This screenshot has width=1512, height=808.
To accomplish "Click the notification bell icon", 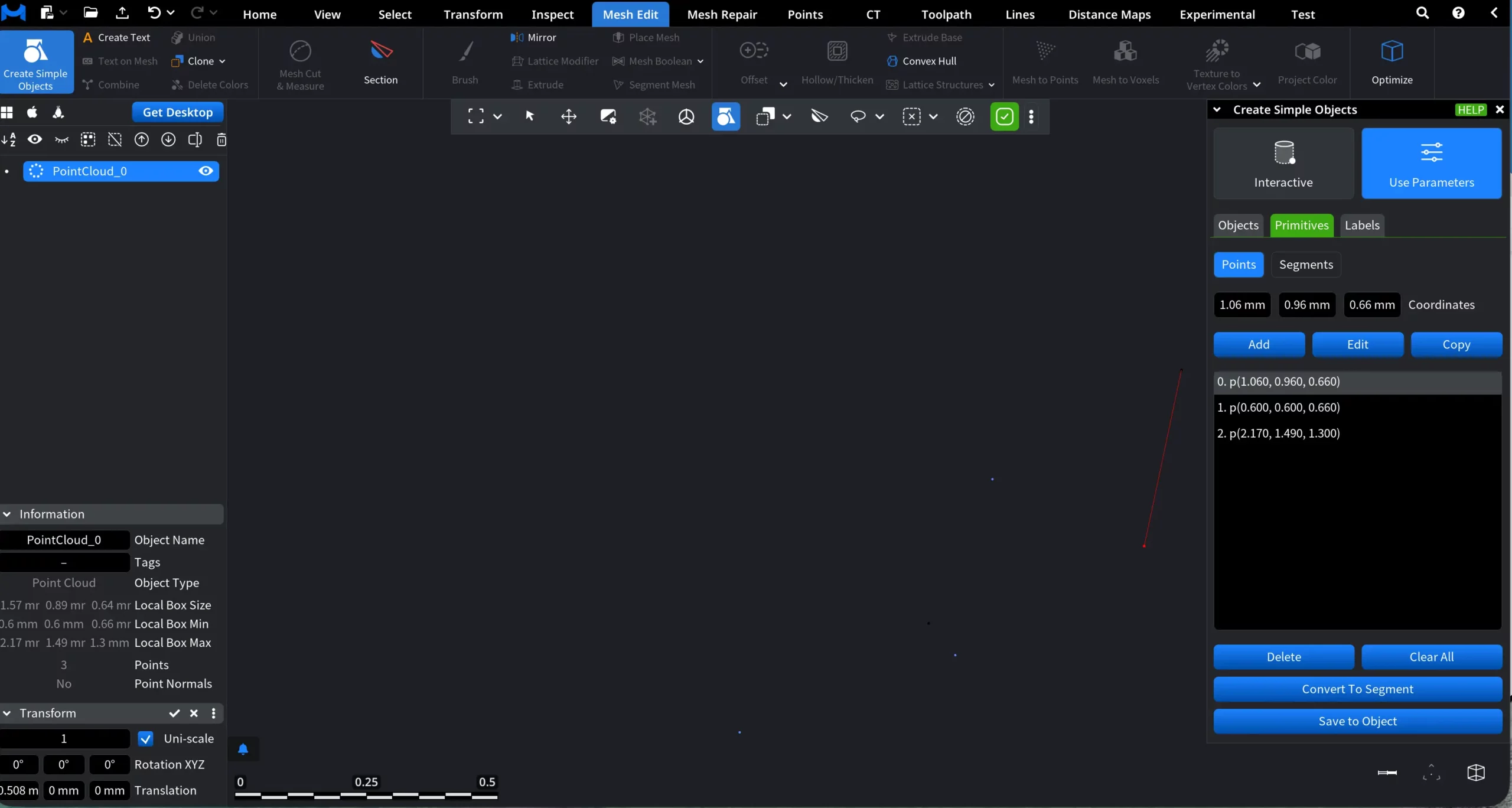I will click(x=243, y=750).
